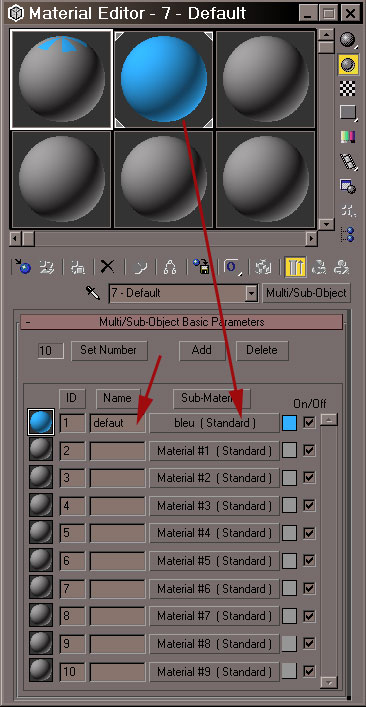This screenshot has height=707, width=366.
Task: Select the blue sphere sample slot
Action: 164,79
